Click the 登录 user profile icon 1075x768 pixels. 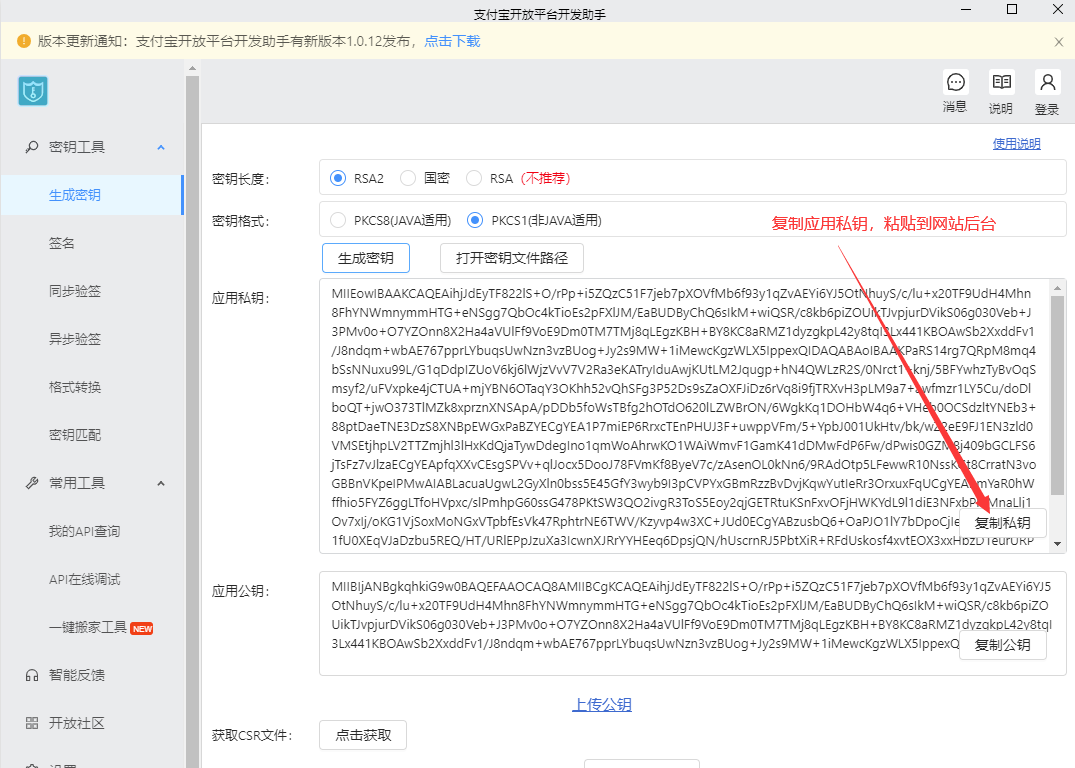[x=1047, y=83]
